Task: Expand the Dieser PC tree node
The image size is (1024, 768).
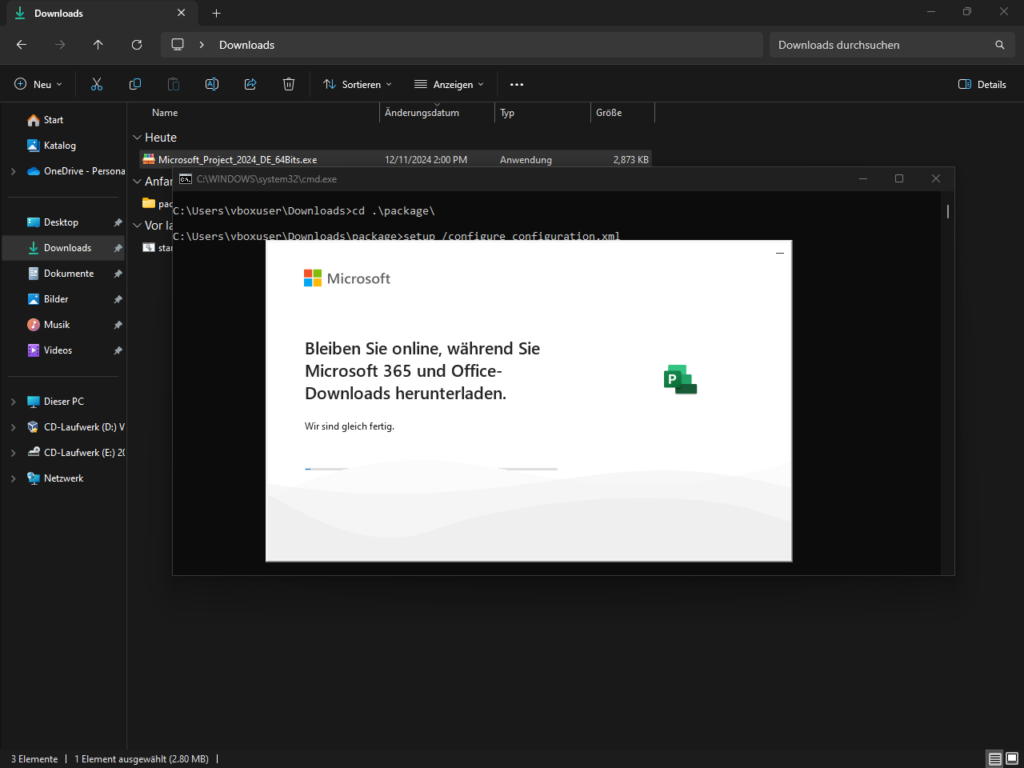Action: (x=13, y=402)
